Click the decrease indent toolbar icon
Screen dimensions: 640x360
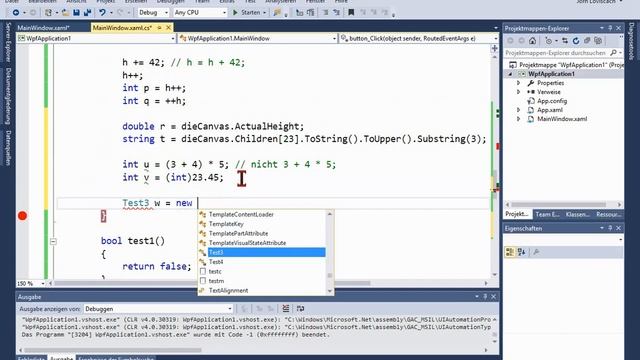(x=299, y=13)
